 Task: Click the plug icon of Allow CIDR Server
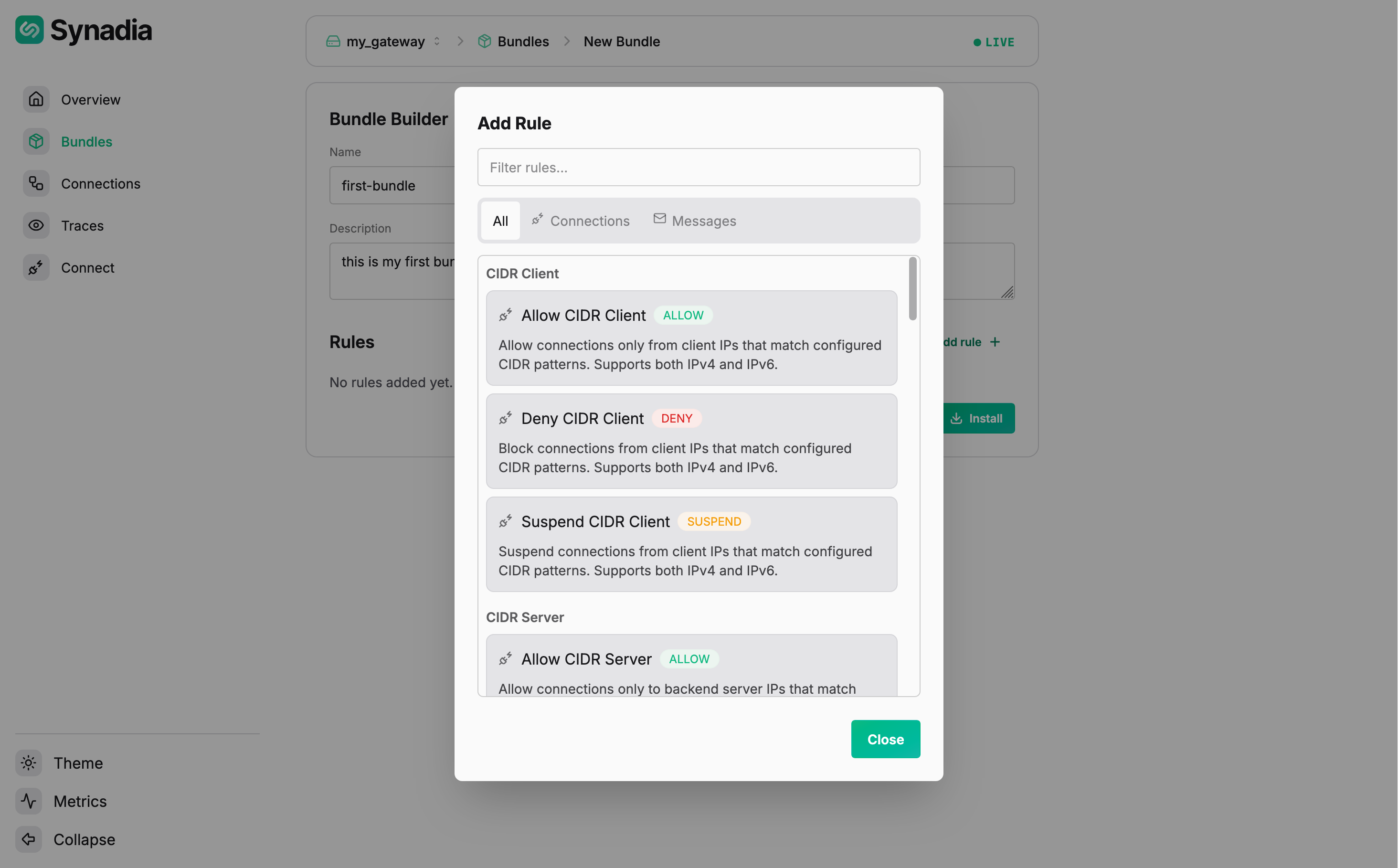pyautogui.click(x=505, y=658)
